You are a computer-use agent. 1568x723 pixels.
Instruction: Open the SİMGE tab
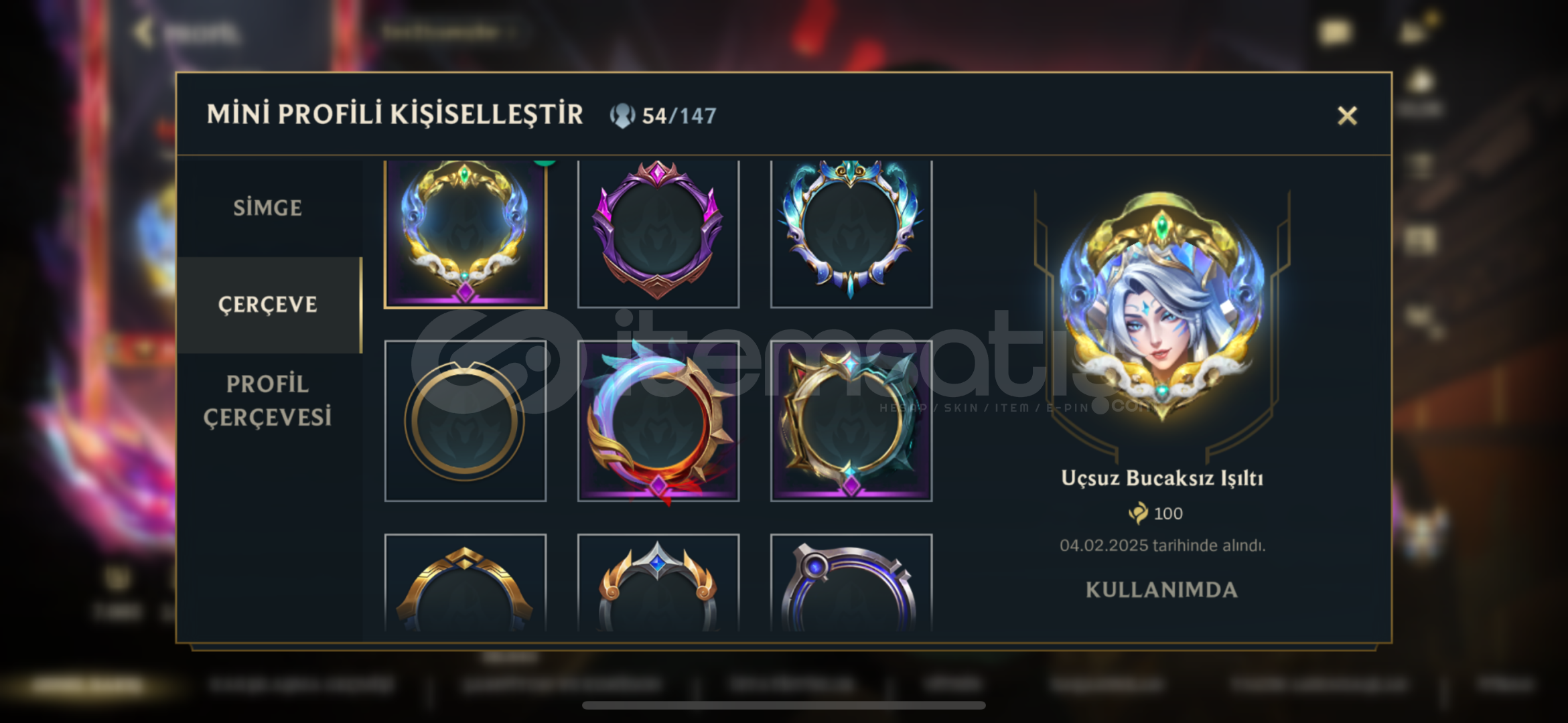point(268,208)
